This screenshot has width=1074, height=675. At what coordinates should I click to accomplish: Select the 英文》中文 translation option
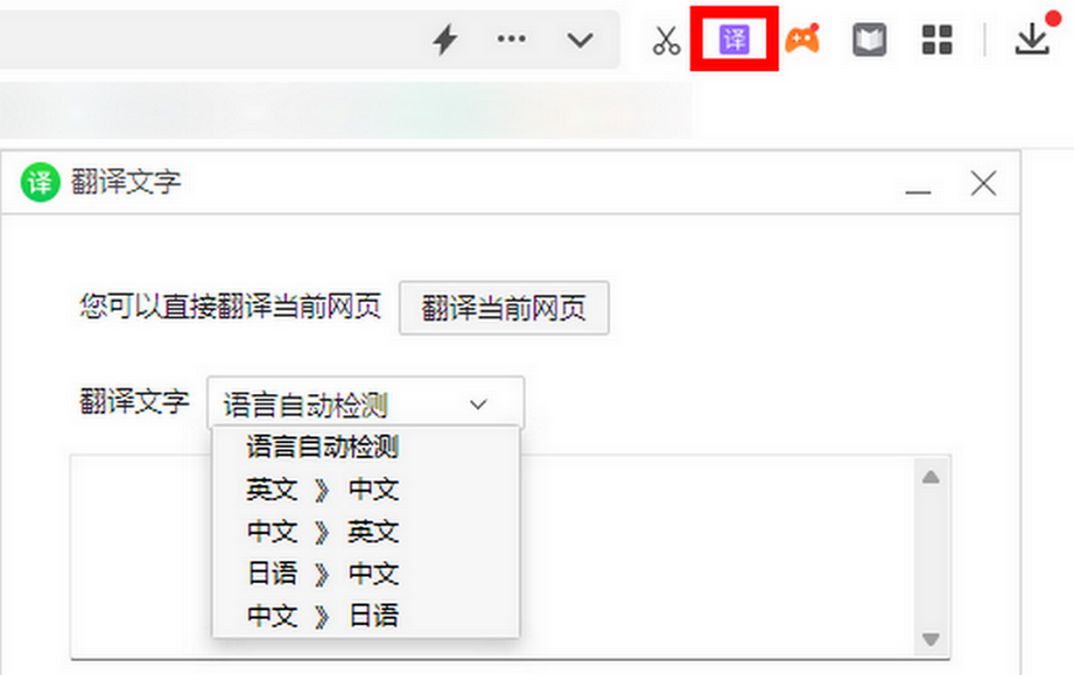(x=322, y=489)
